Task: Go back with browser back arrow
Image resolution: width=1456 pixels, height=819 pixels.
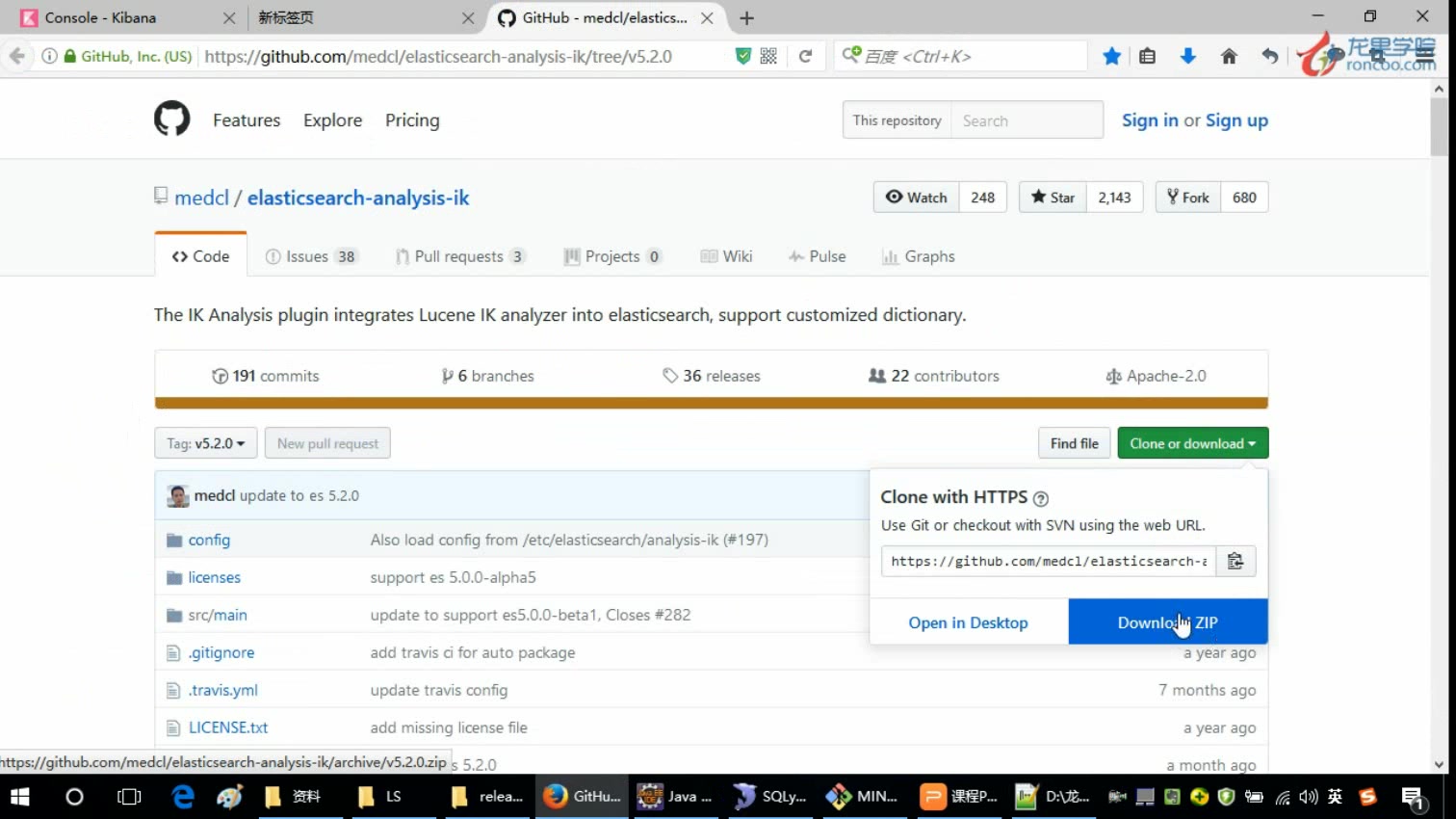Action: tap(17, 56)
